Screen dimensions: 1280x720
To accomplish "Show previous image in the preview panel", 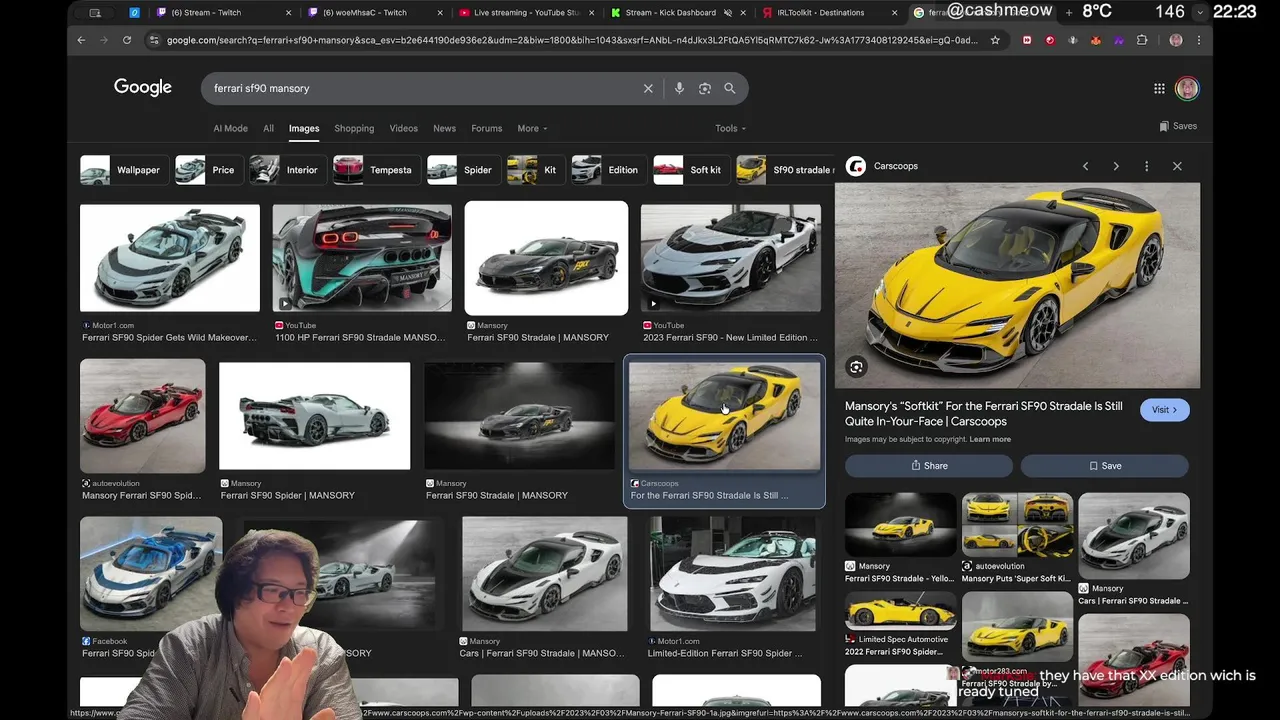I will click(1085, 166).
